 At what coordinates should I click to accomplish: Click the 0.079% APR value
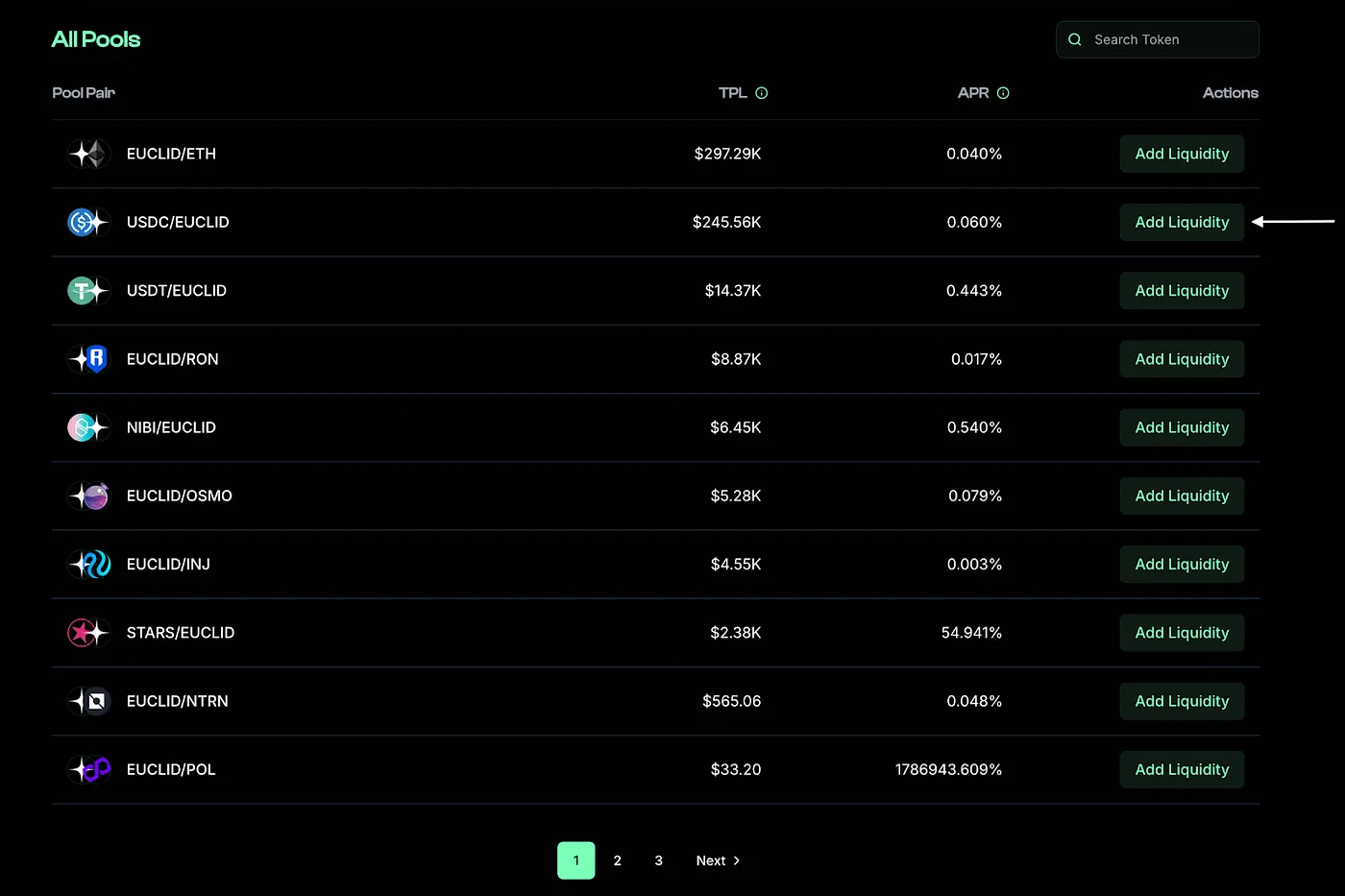point(975,496)
